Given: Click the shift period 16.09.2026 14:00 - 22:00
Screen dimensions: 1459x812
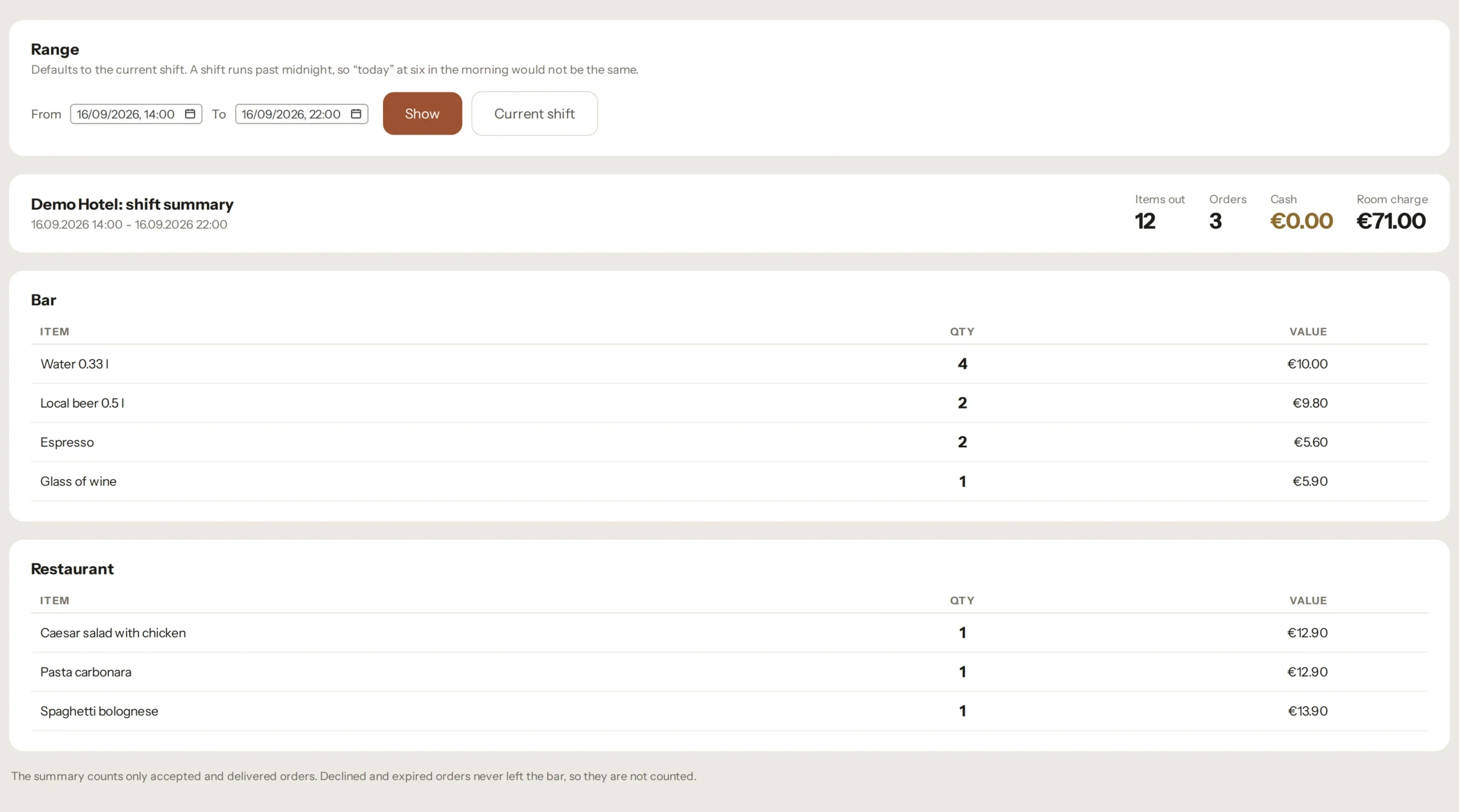Looking at the screenshot, I should [x=129, y=225].
